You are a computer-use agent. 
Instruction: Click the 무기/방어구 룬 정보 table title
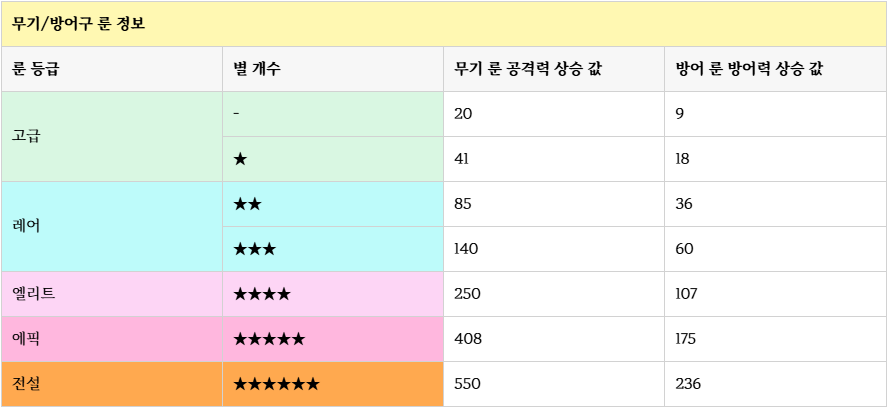coord(444,24)
